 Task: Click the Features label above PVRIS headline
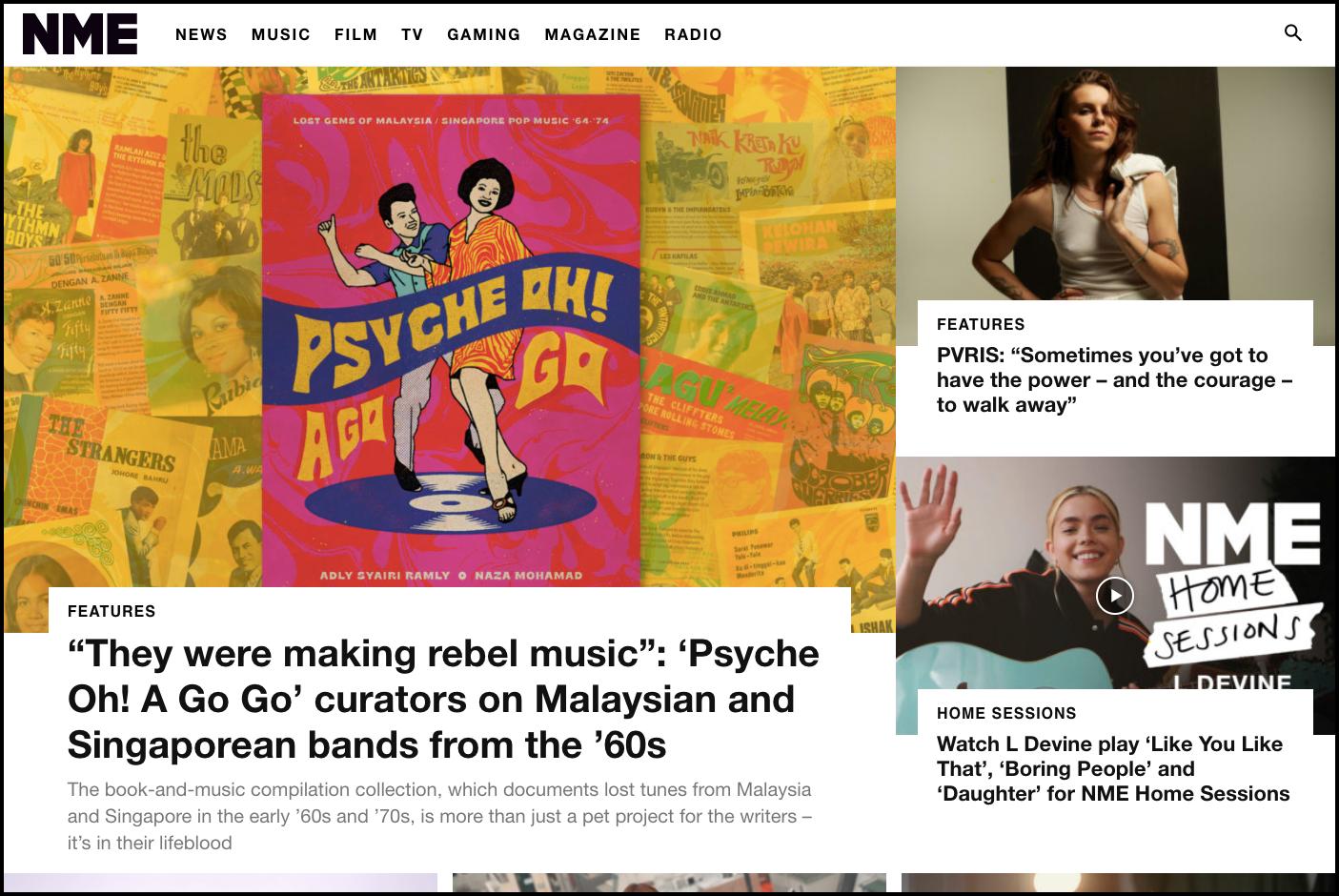point(980,324)
